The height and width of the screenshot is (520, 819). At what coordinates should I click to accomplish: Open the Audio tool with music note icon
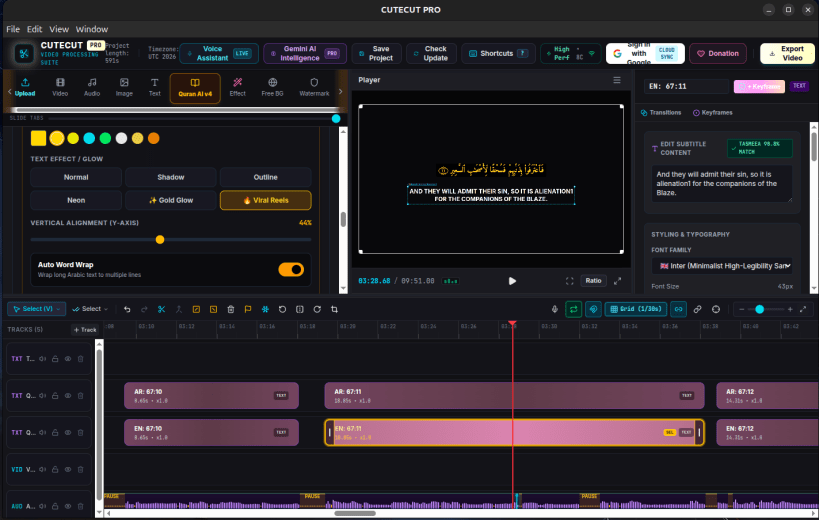point(92,87)
